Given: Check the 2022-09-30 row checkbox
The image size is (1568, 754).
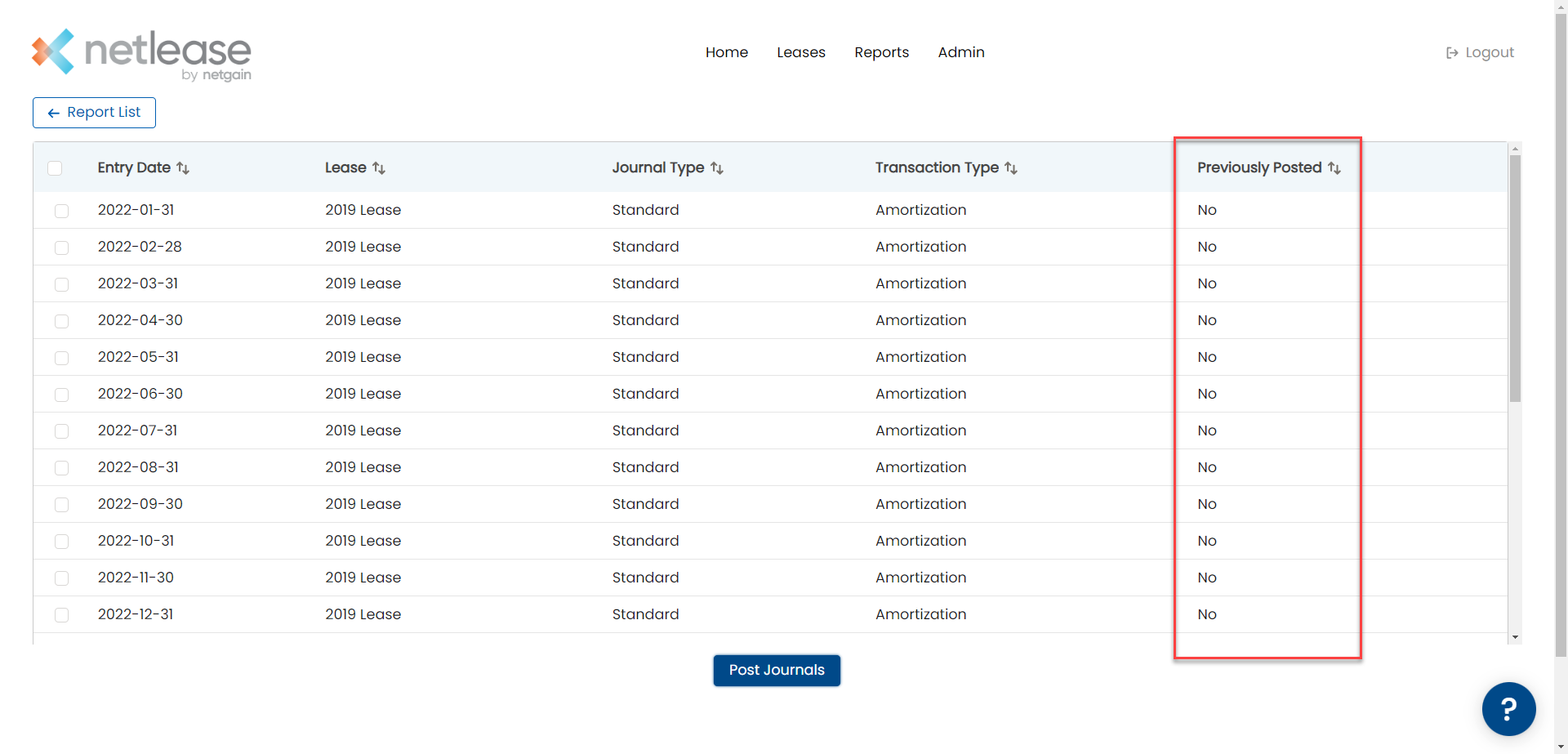Looking at the screenshot, I should pos(61,505).
